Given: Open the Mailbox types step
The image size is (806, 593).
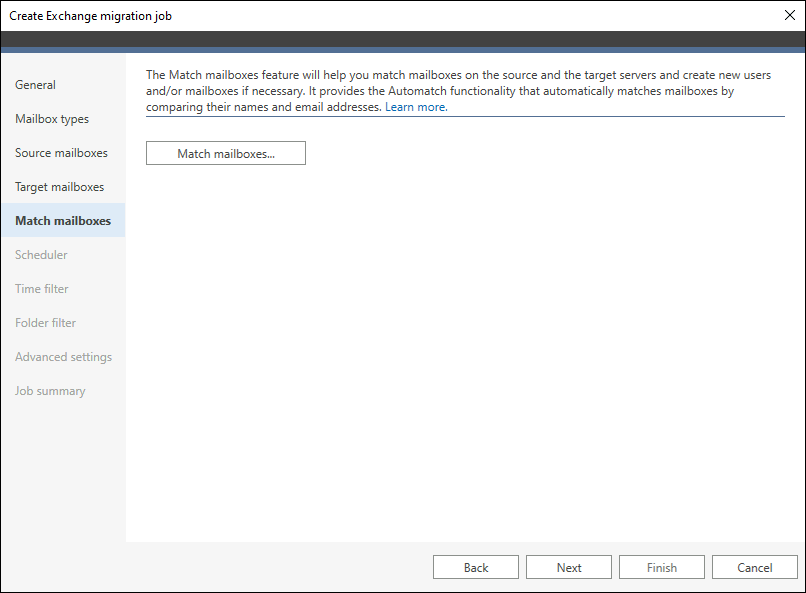Looking at the screenshot, I should (x=52, y=119).
